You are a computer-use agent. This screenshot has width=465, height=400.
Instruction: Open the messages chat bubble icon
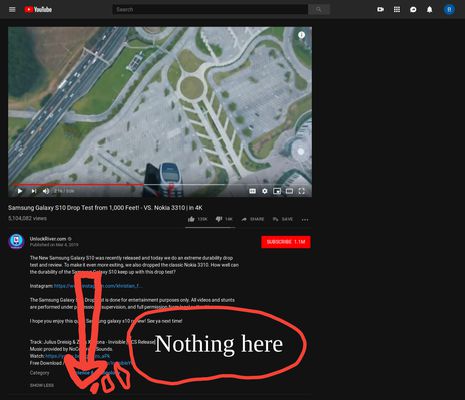[x=413, y=9]
